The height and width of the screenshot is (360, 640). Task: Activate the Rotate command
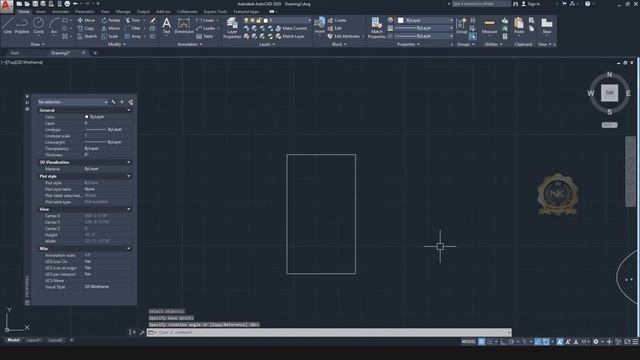tap(111, 20)
